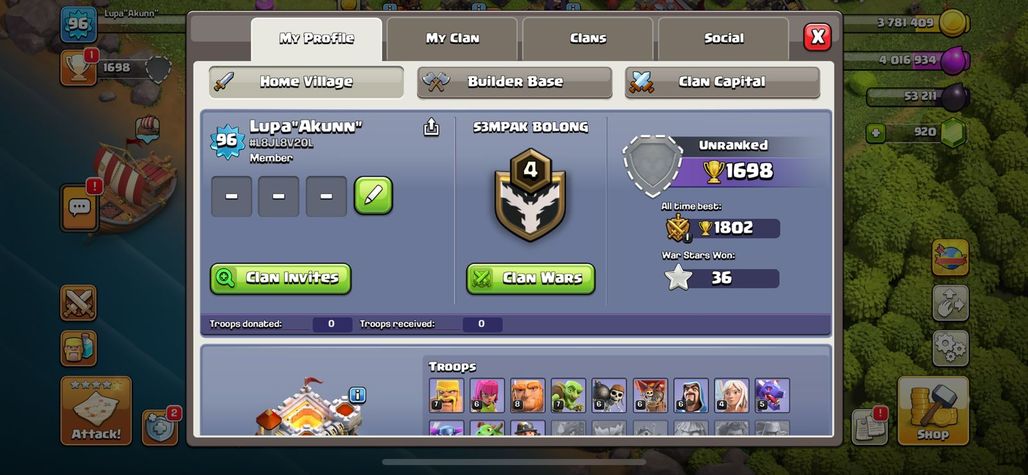
Task: Click the green plus to add gems
Action: [x=875, y=133]
